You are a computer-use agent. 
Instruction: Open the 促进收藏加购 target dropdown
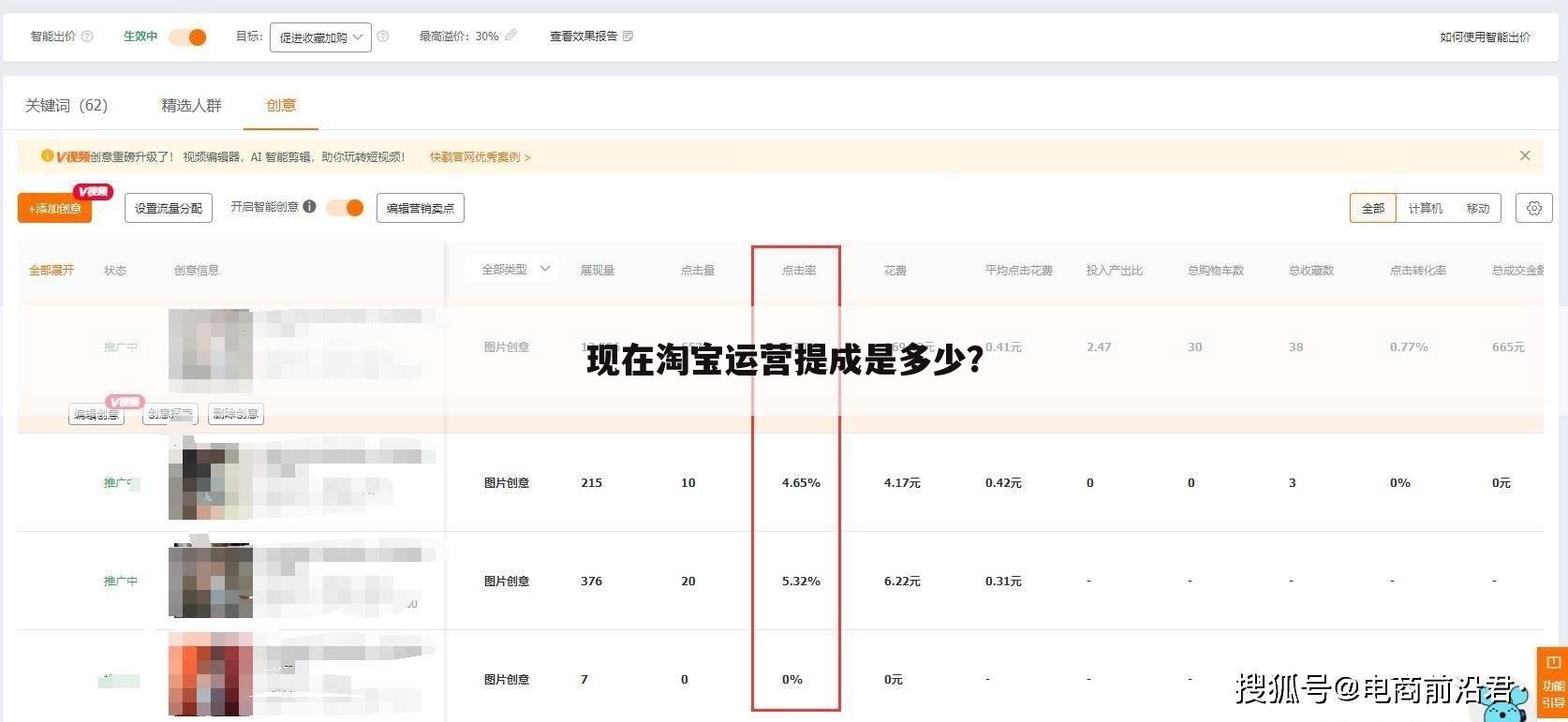[320, 37]
